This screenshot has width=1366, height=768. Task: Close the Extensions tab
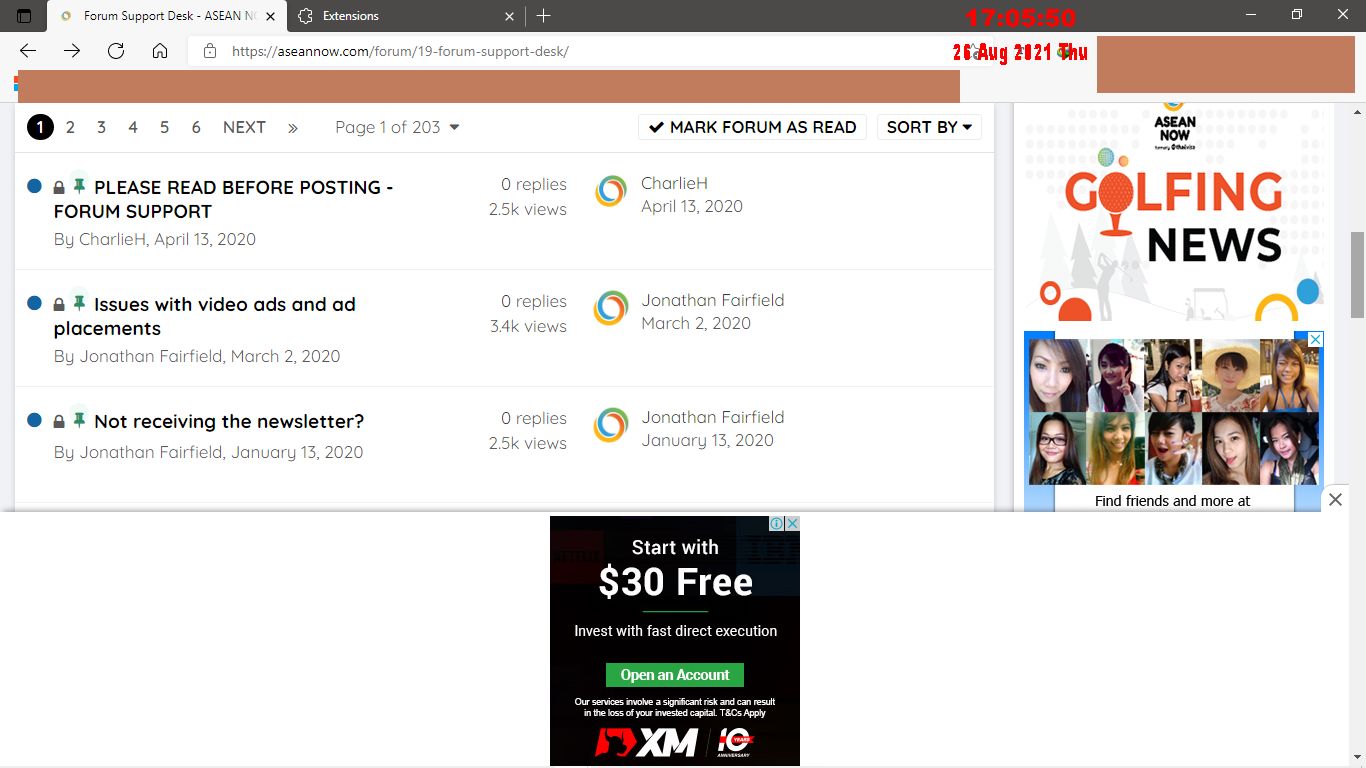[509, 16]
